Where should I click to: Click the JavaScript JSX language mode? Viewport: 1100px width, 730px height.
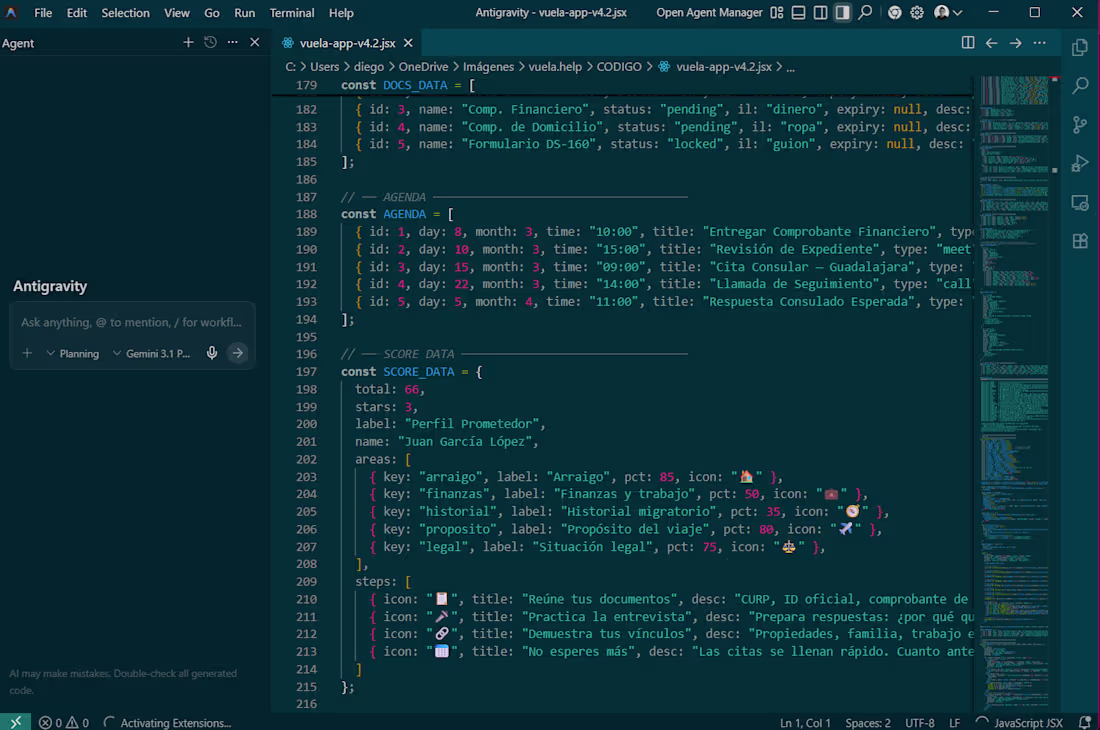1028,723
